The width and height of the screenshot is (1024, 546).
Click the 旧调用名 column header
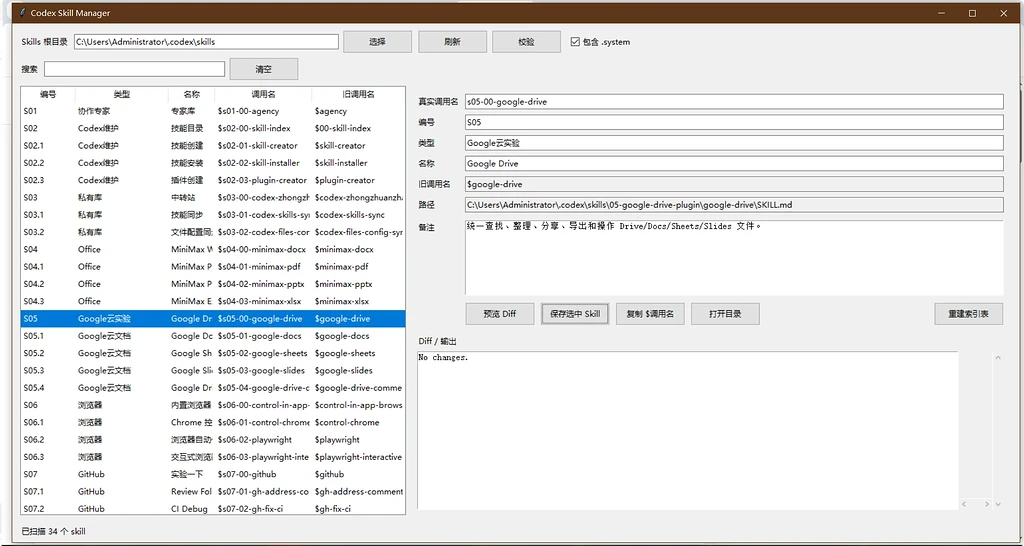pyautogui.click(x=358, y=94)
